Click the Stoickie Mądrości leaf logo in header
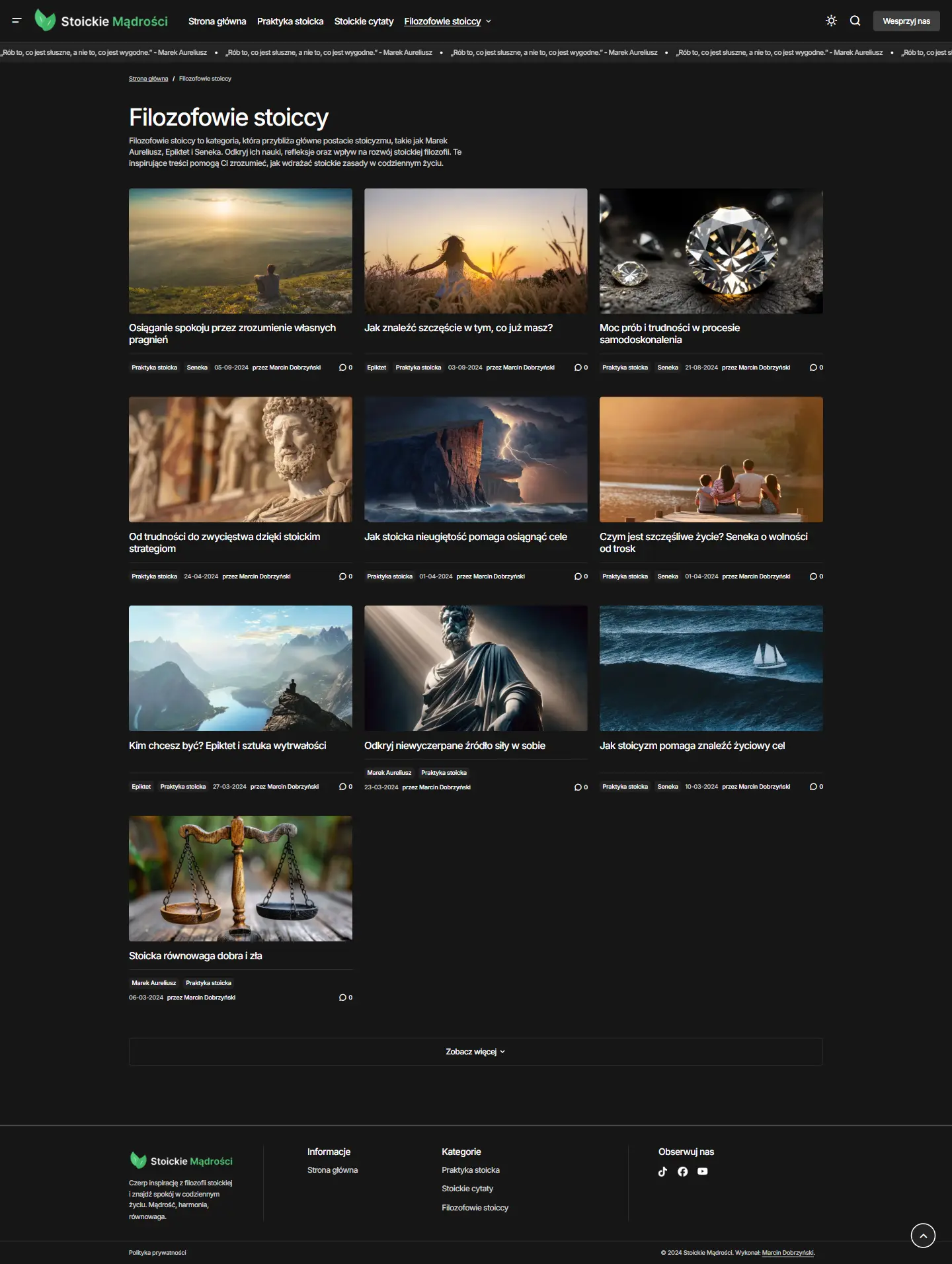Screen dimensions: 952x1264 coord(45,21)
